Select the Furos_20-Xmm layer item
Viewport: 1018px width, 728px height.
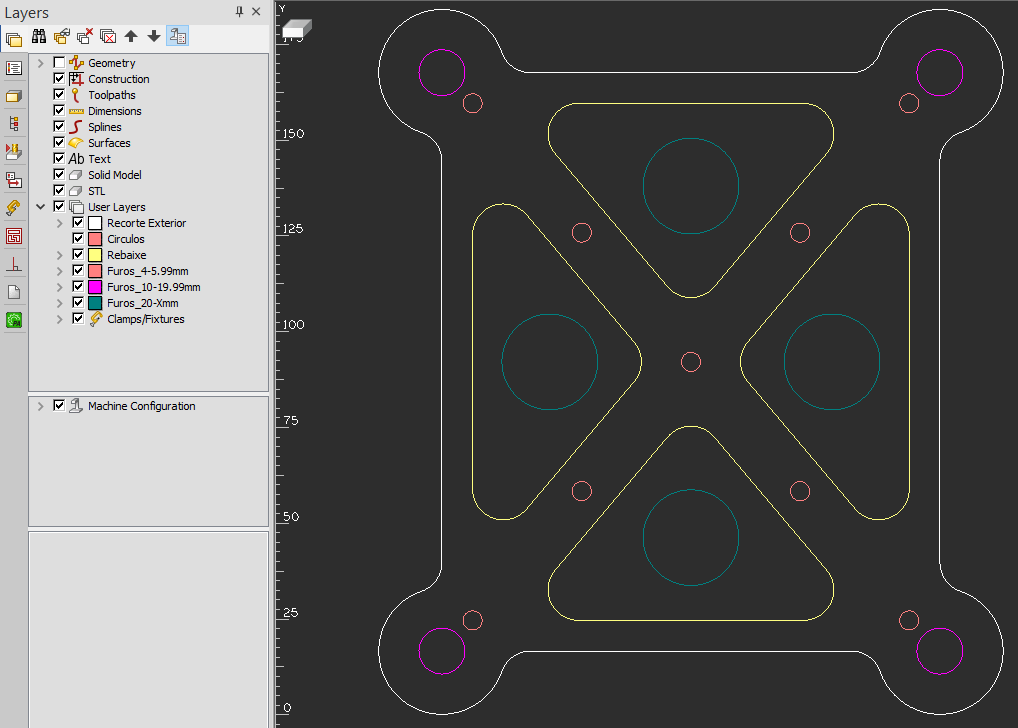click(142, 303)
